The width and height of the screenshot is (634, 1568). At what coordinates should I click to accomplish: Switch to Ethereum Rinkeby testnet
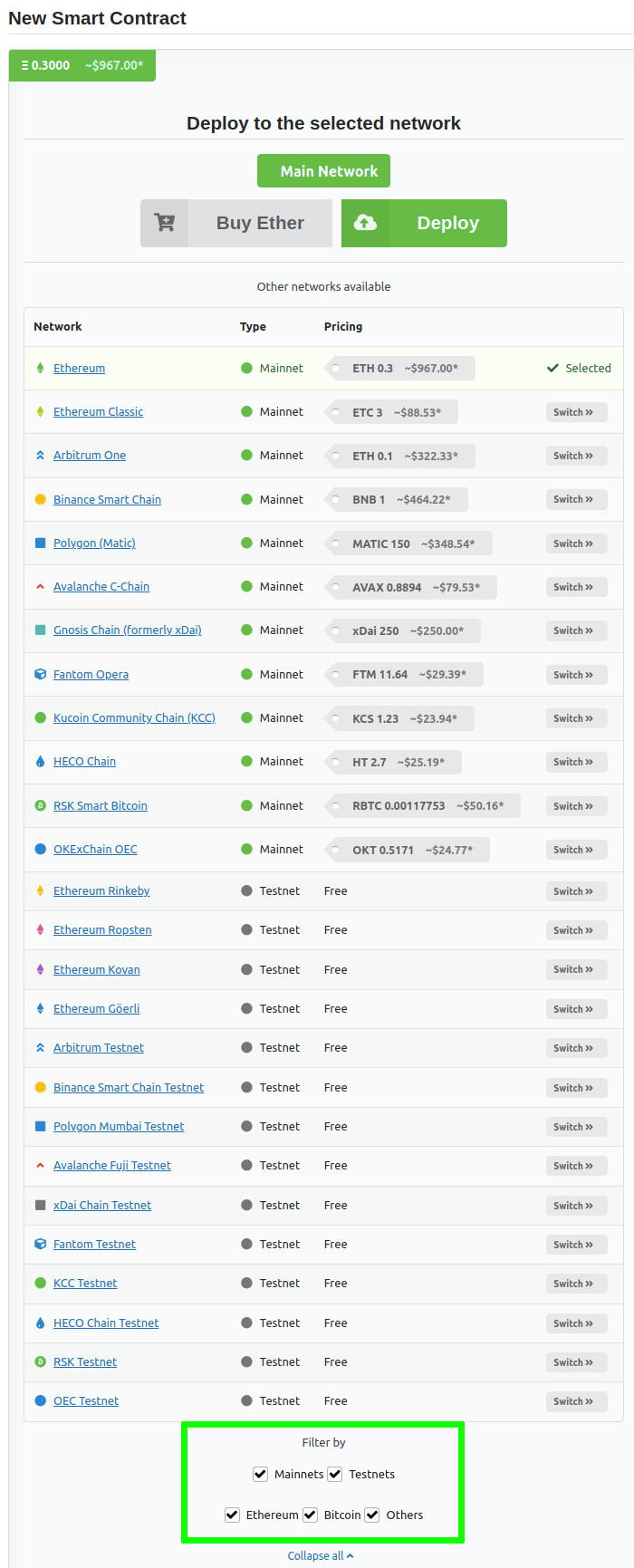pyautogui.click(x=576, y=891)
